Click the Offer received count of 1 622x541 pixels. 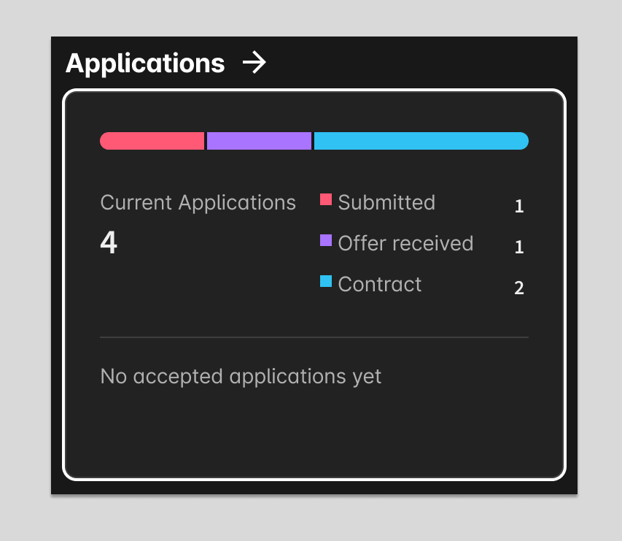519,247
